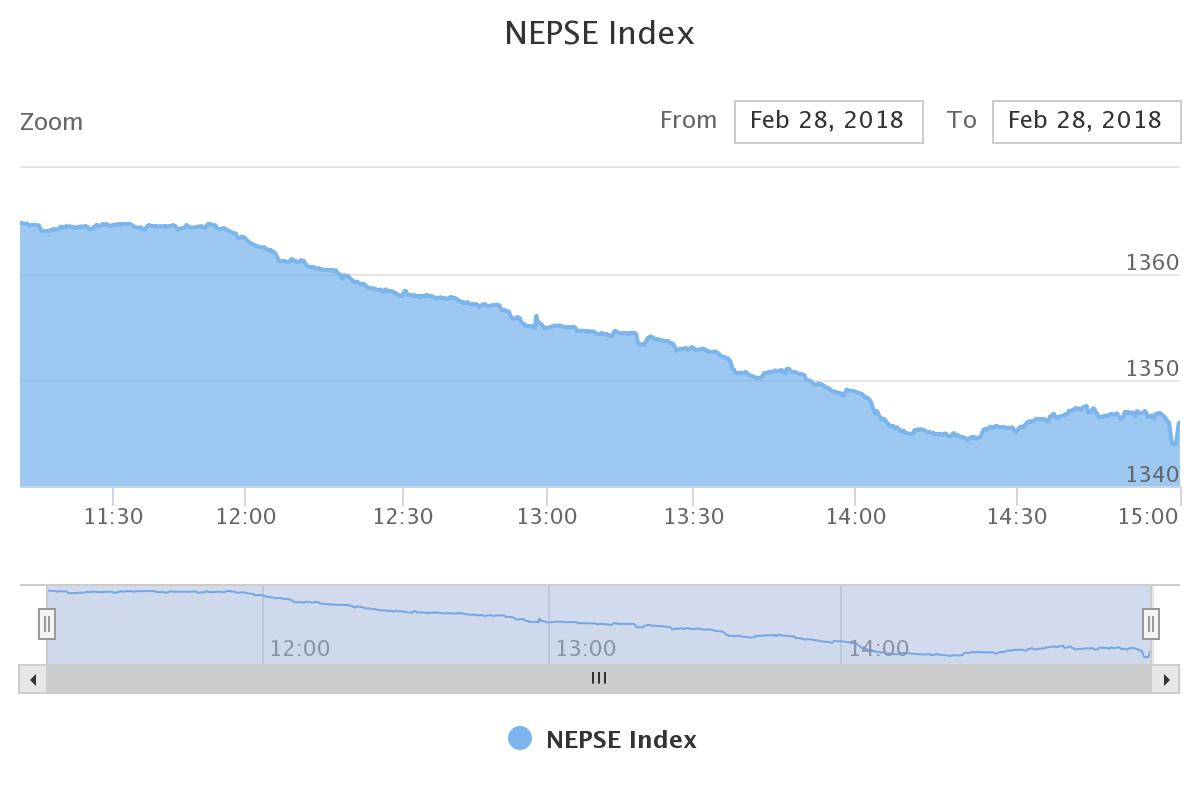The height and width of the screenshot is (800, 1200).
Task: Grab the left navigator range handle
Action: click(47, 624)
